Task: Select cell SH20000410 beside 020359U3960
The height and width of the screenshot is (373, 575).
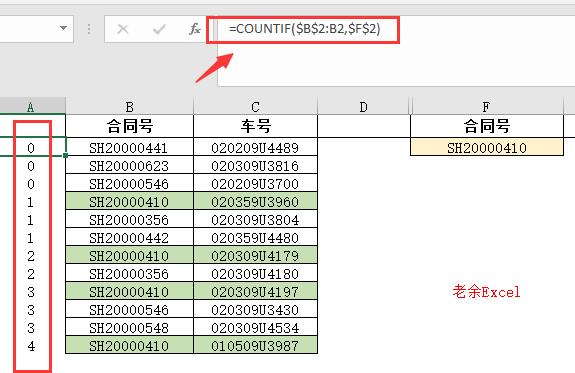Action: [129, 202]
